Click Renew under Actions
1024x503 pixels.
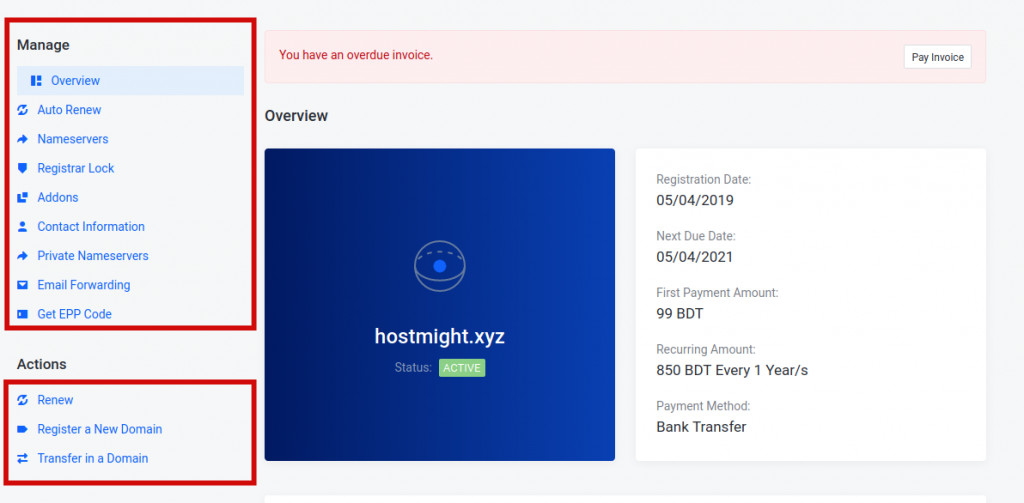tap(55, 400)
